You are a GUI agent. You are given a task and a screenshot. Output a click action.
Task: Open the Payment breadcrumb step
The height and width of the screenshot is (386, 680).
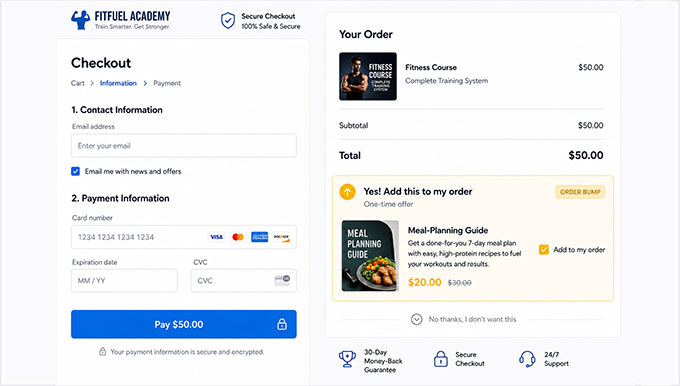[x=167, y=83]
